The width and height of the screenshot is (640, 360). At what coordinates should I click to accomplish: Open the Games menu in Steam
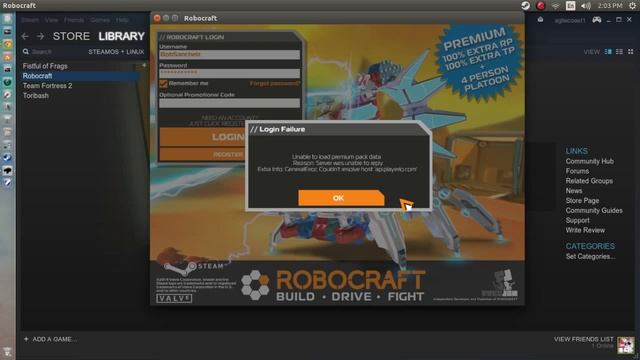100,20
